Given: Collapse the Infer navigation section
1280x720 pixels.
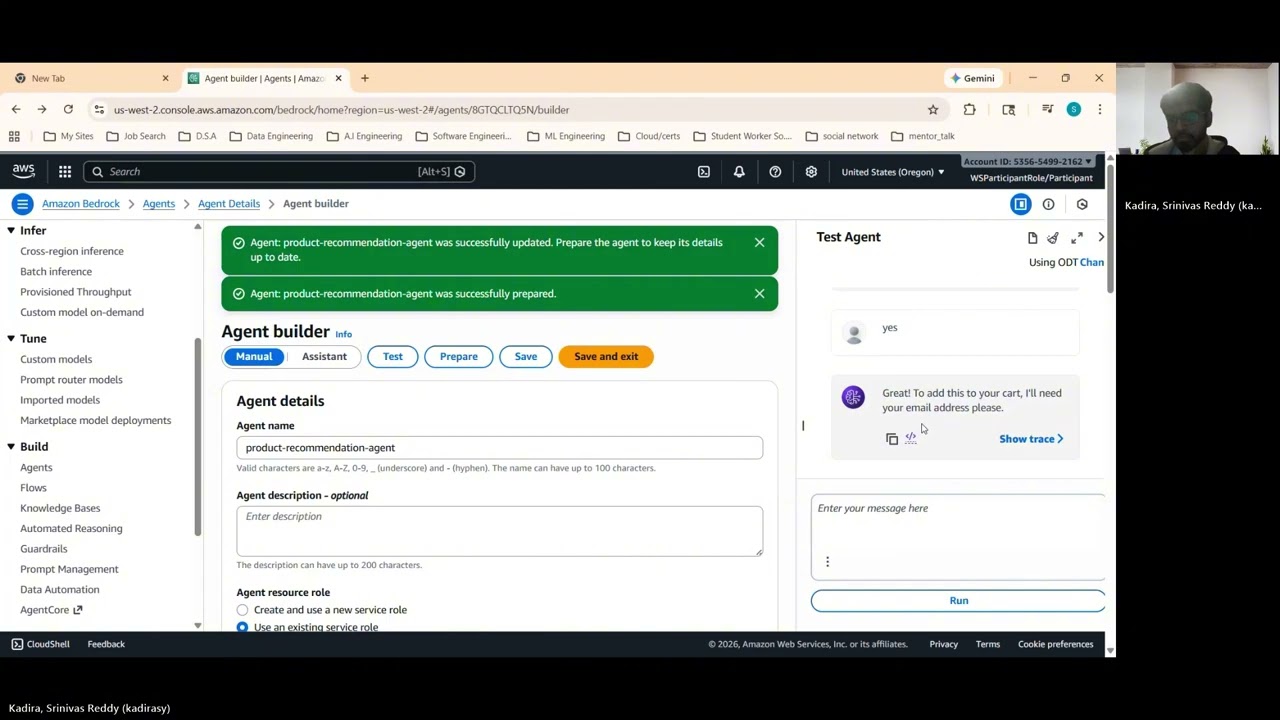Looking at the screenshot, I should [11, 231].
